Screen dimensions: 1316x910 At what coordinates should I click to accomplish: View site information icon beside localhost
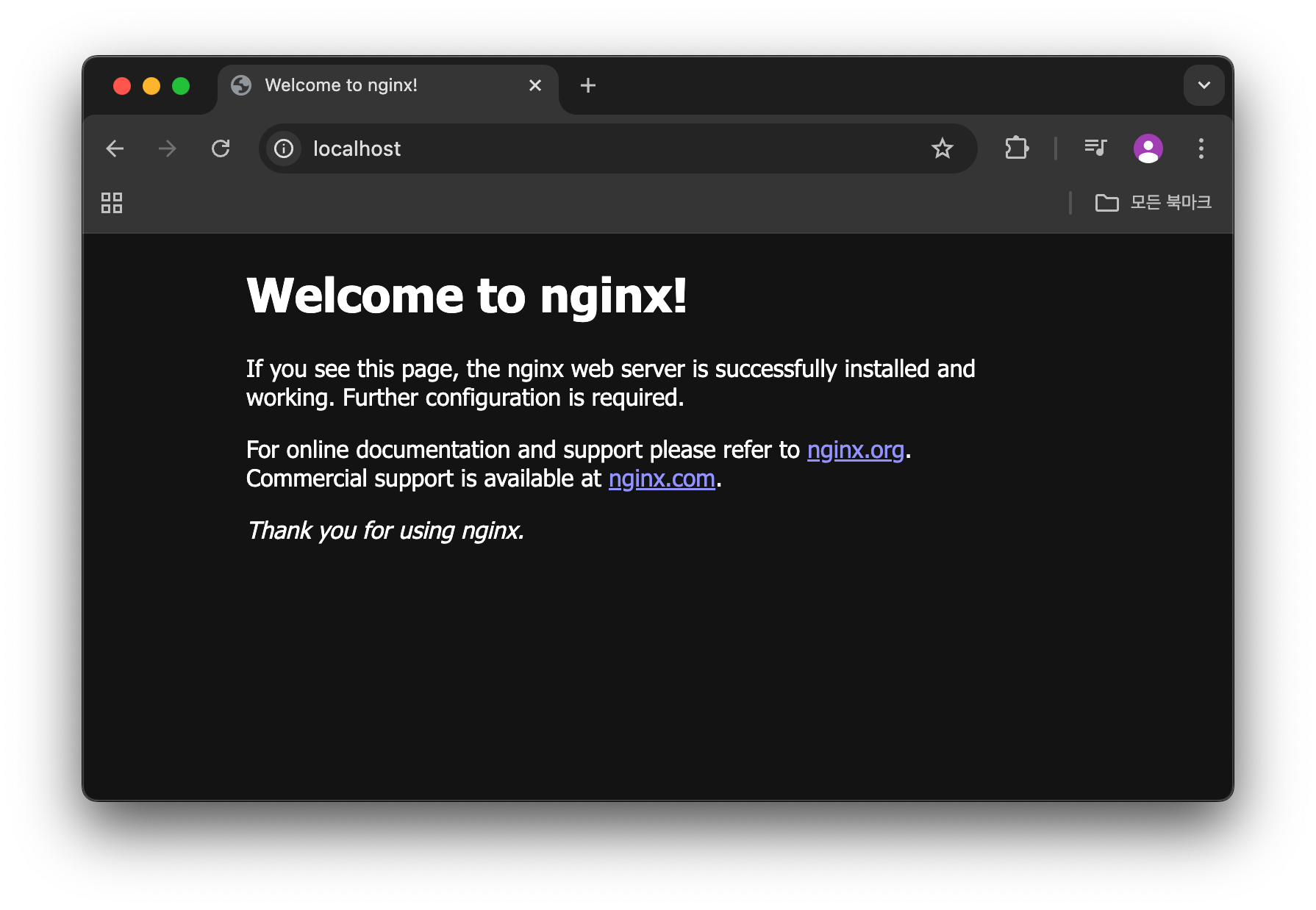tap(284, 148)
